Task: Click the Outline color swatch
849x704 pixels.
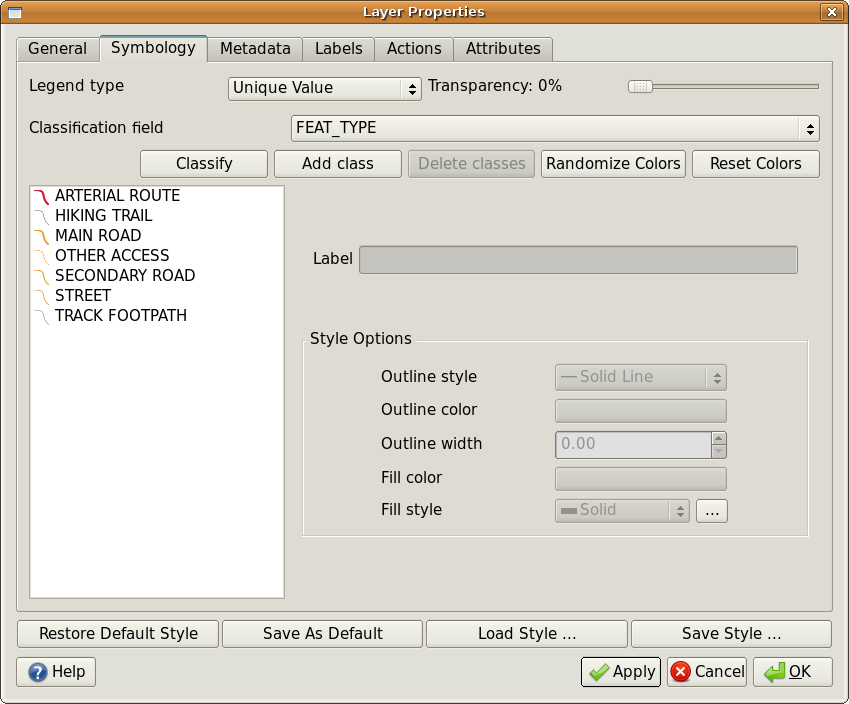Action: tap(640, 410)
